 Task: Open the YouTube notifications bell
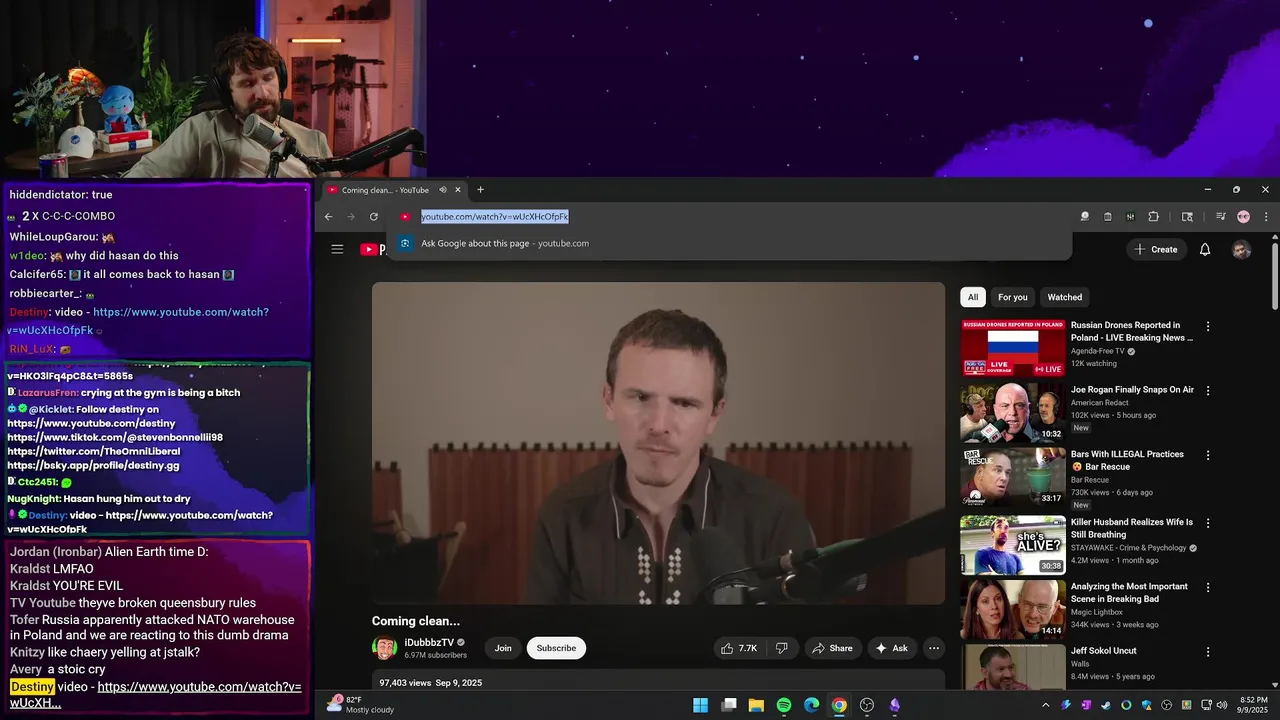tap(1205, 249)
